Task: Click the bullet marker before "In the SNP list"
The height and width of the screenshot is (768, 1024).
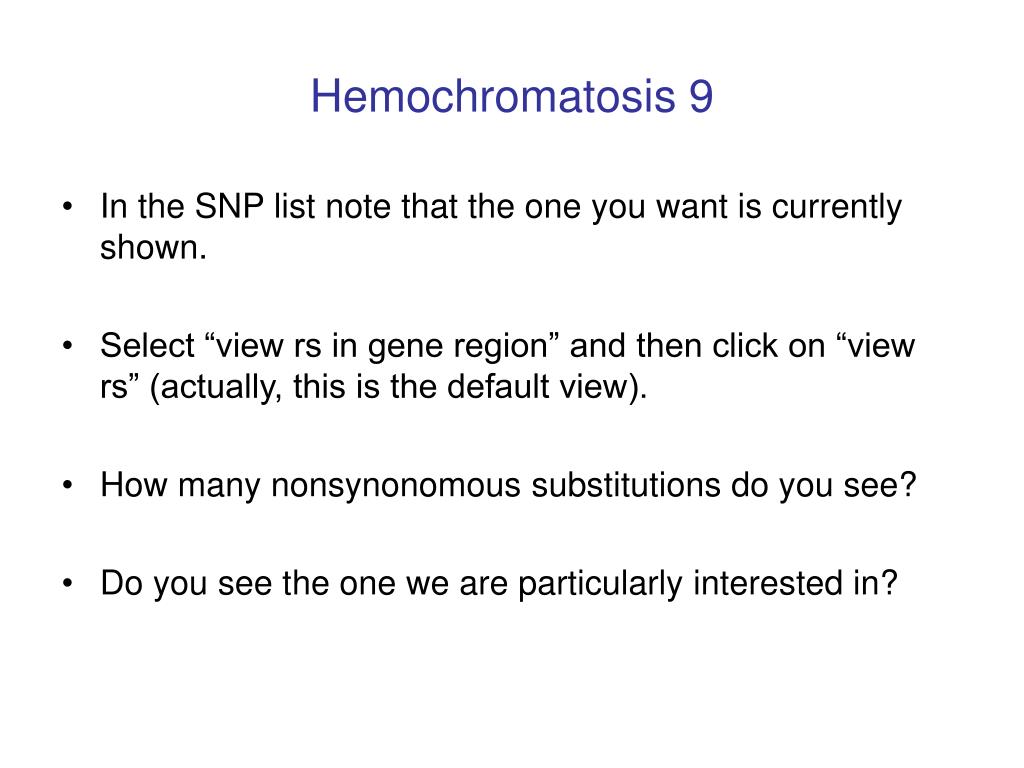Action: point(67,207)
